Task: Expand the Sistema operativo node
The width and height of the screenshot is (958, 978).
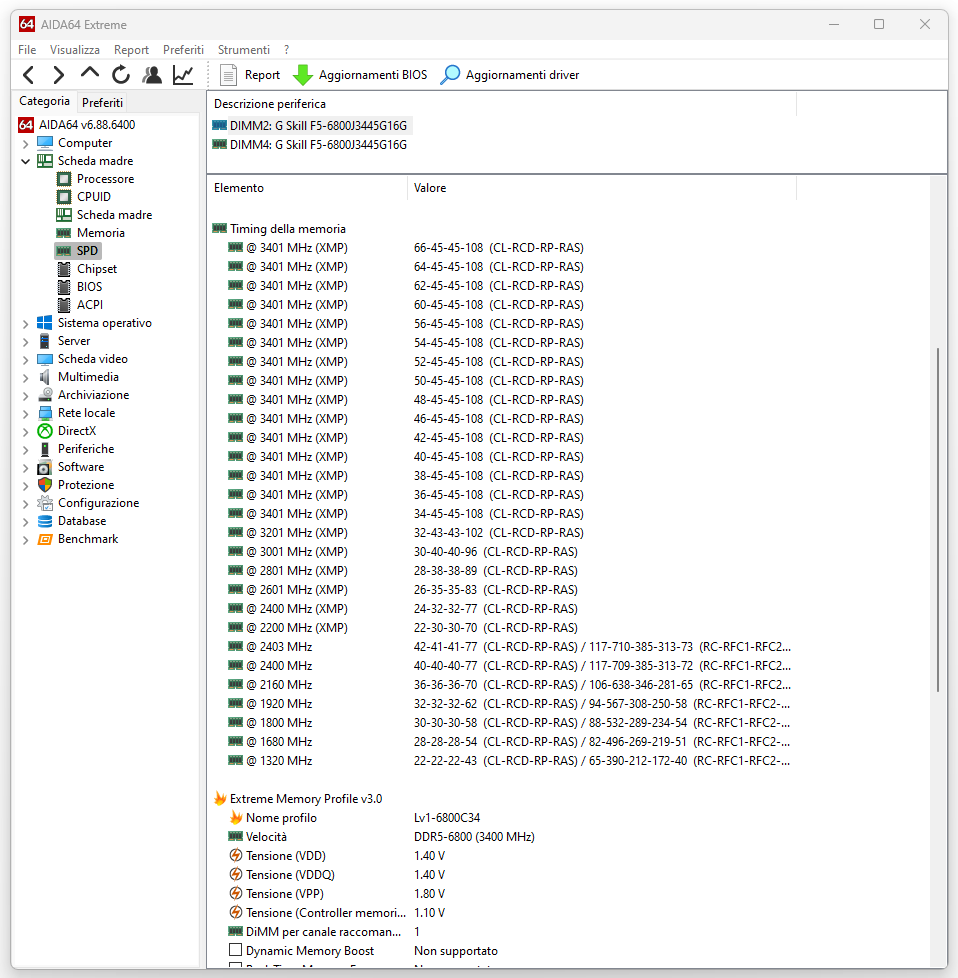Action: point(26,324)
